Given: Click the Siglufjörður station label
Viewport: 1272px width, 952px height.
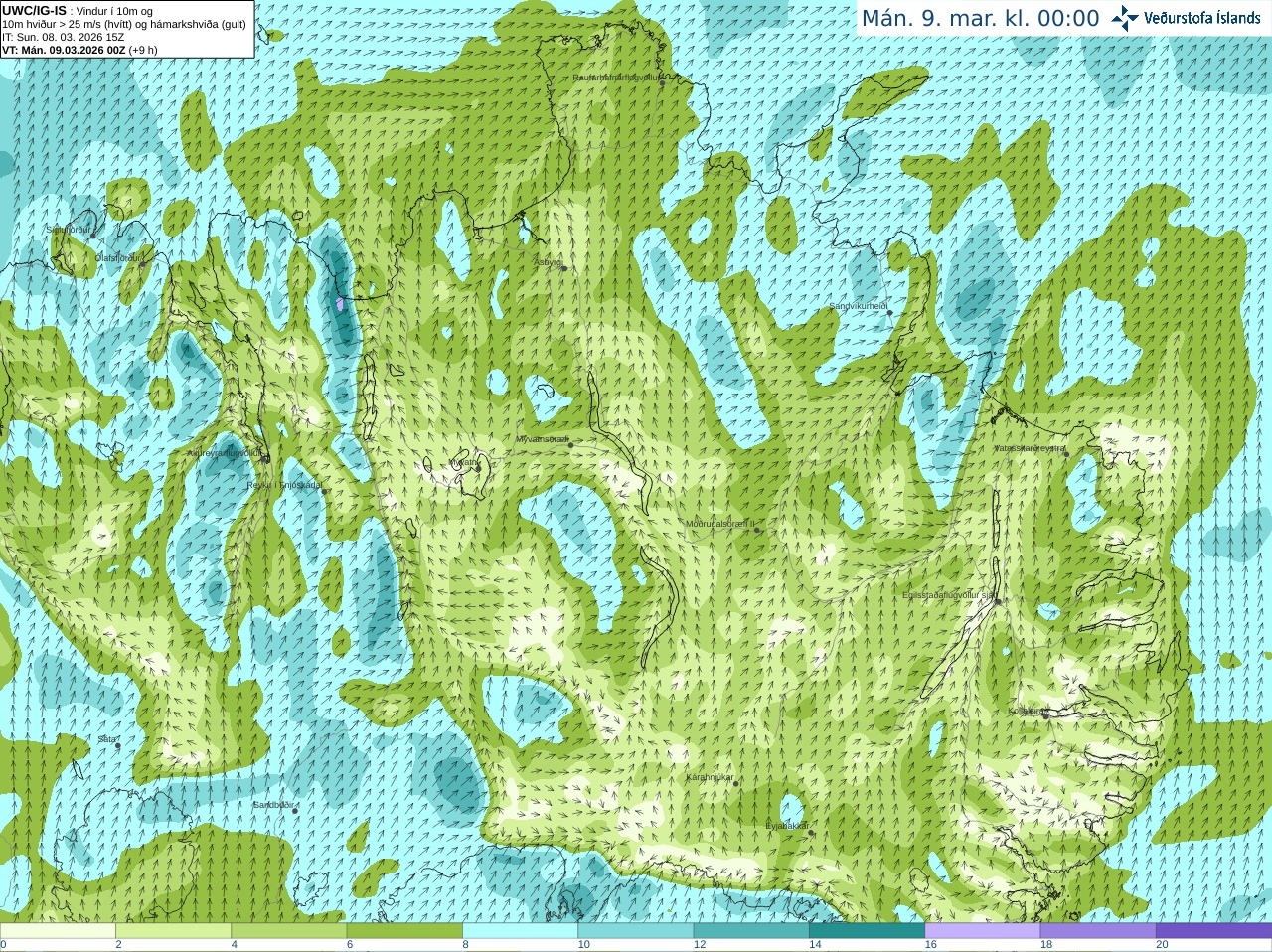Looking at the screenshot, I should pos(68,230).
